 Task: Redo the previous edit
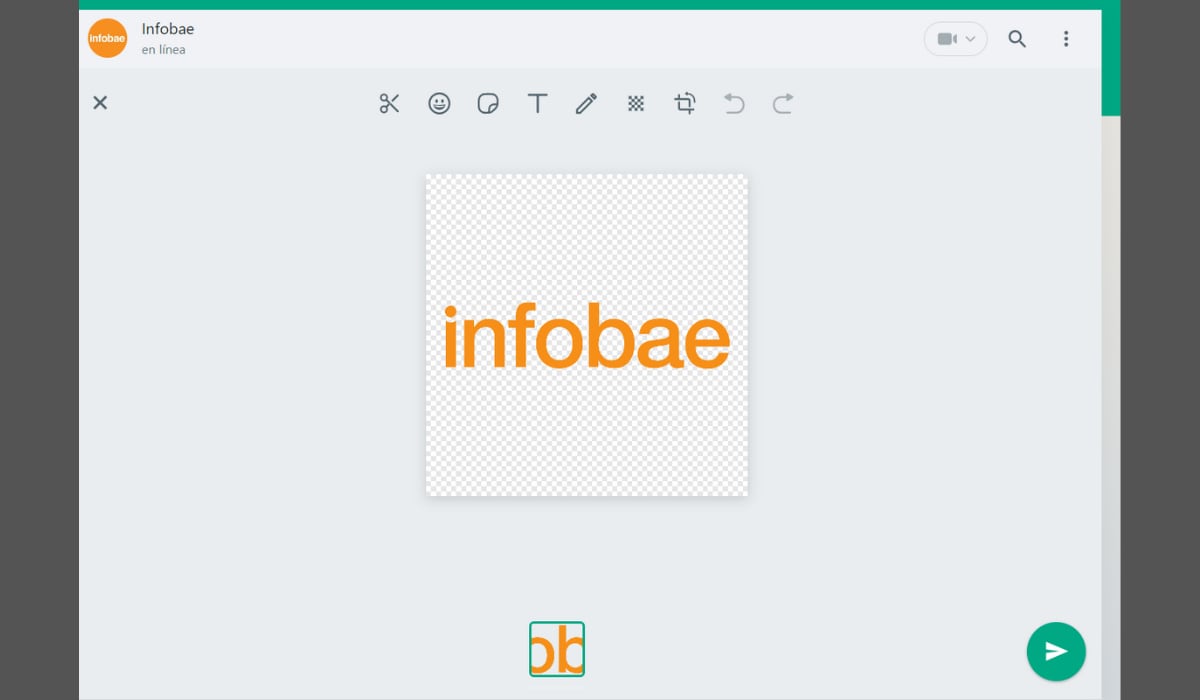pos(783,103)
